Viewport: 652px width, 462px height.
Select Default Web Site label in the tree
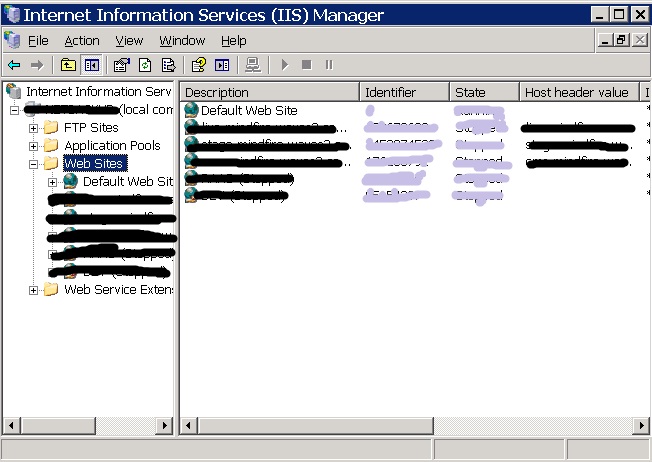click(x=128, y=181)
